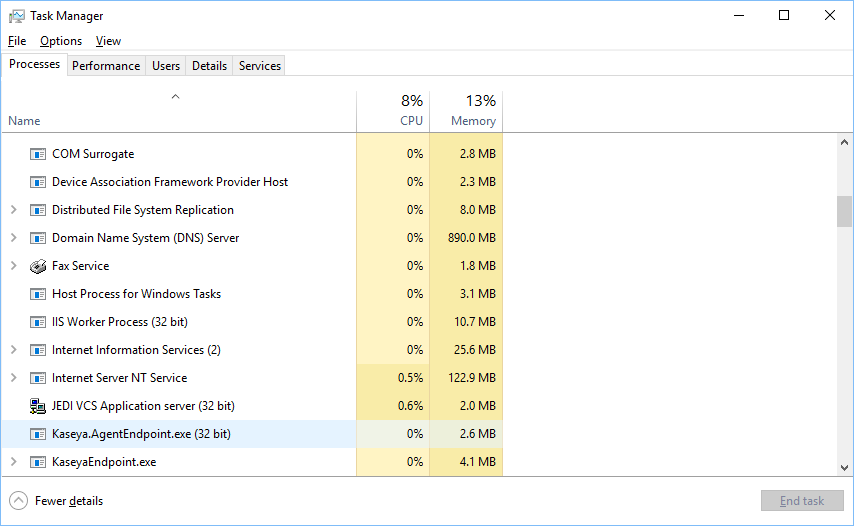Expand the Internet Server NT Service group

(x=13, y=378)
